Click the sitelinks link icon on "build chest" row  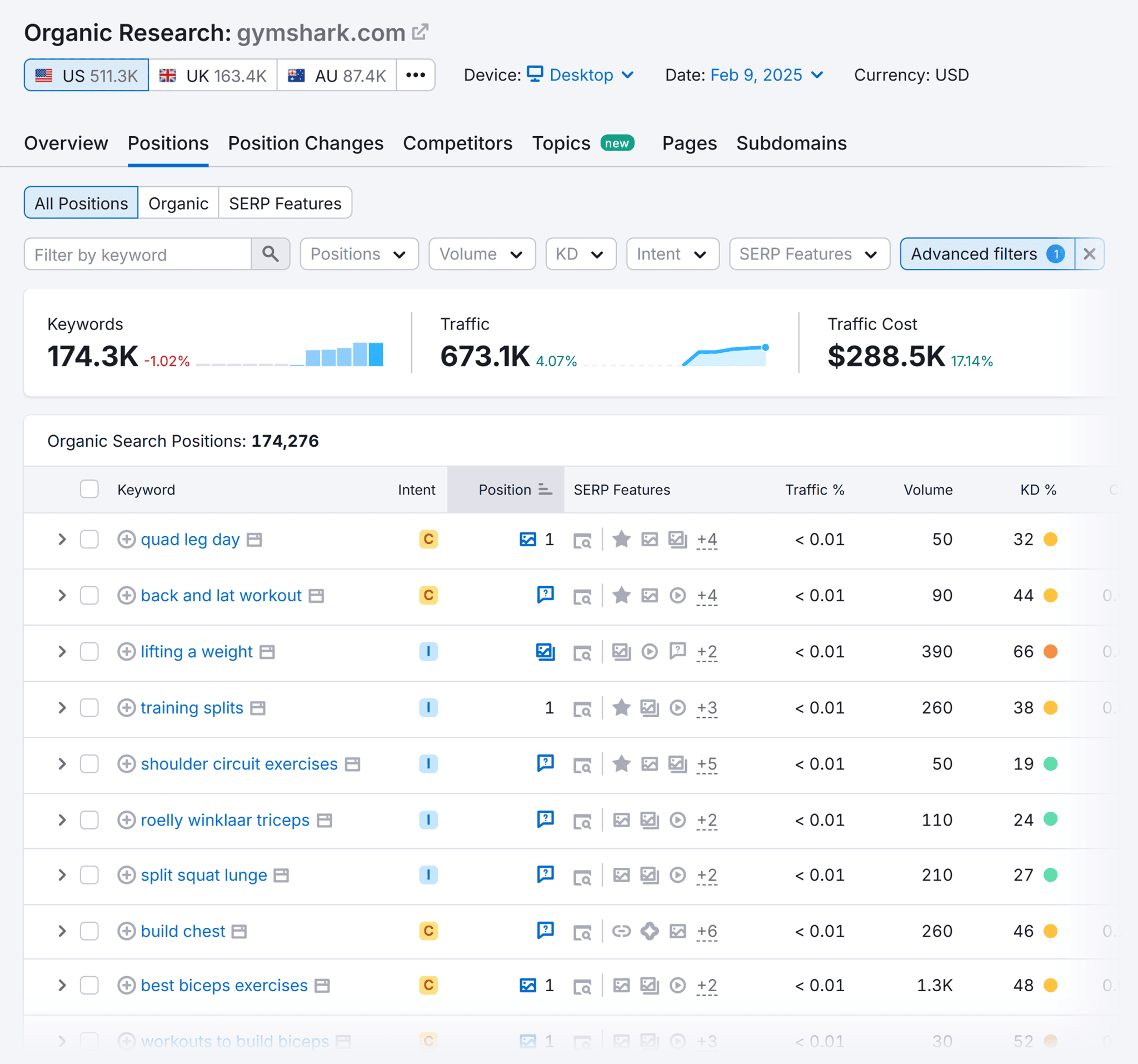click(x=622, y=931)
